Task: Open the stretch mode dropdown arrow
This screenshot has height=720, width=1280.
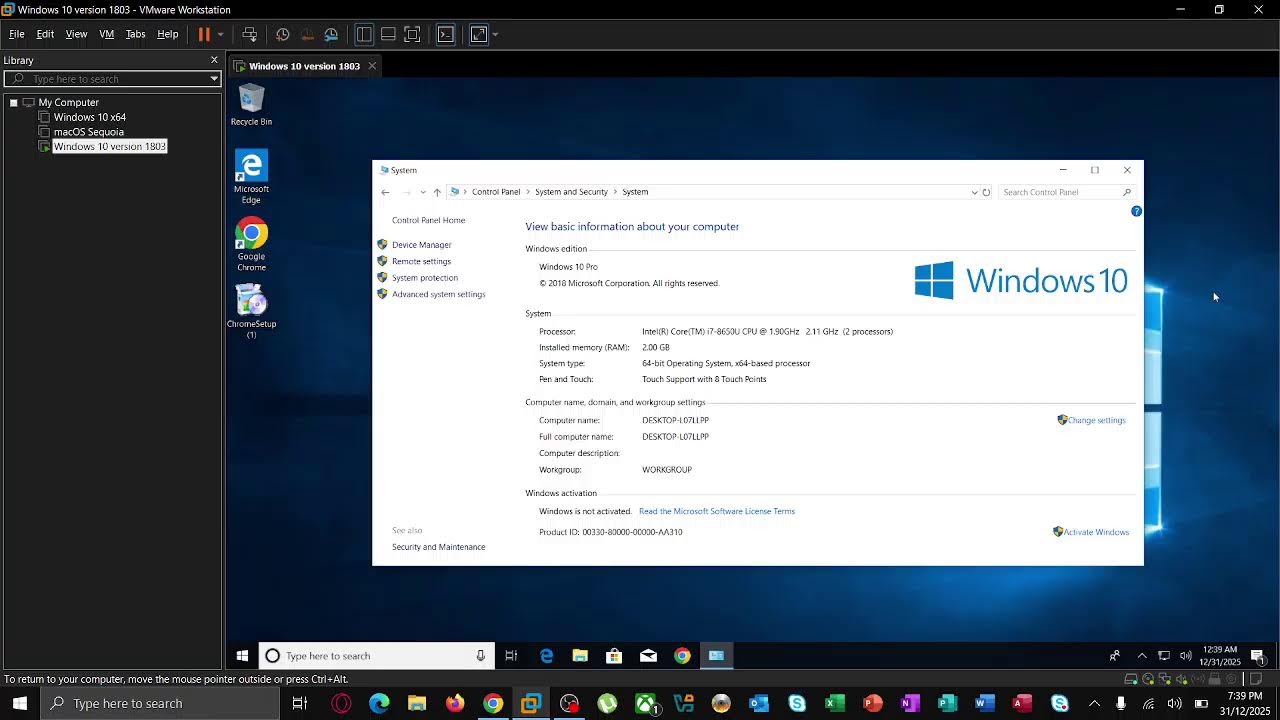Action: (495, 34)
